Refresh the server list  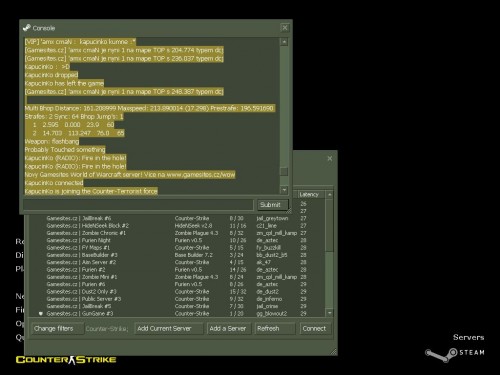(x=275, y=329)
